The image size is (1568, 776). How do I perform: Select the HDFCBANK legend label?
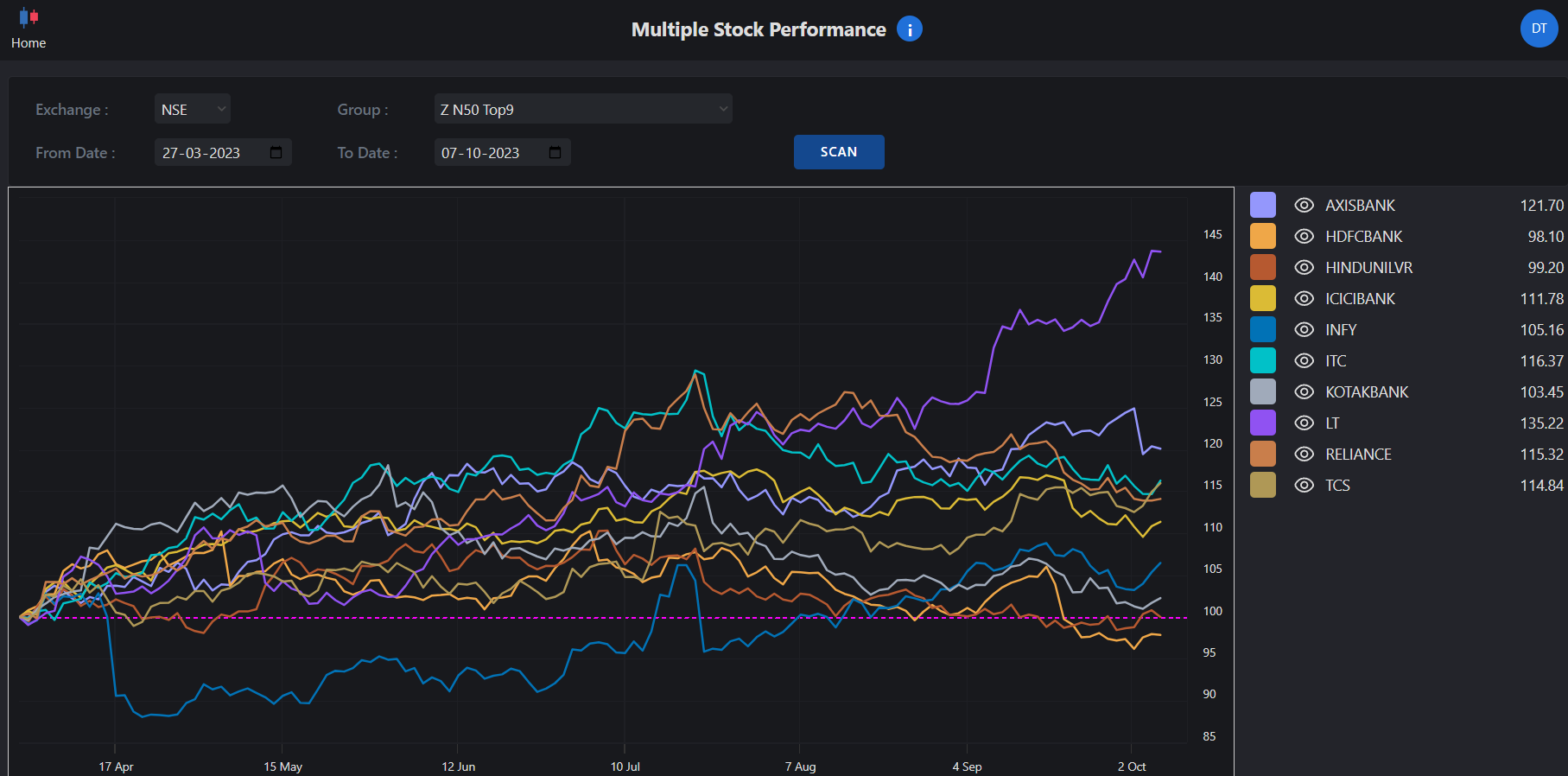coord(1364,237)
